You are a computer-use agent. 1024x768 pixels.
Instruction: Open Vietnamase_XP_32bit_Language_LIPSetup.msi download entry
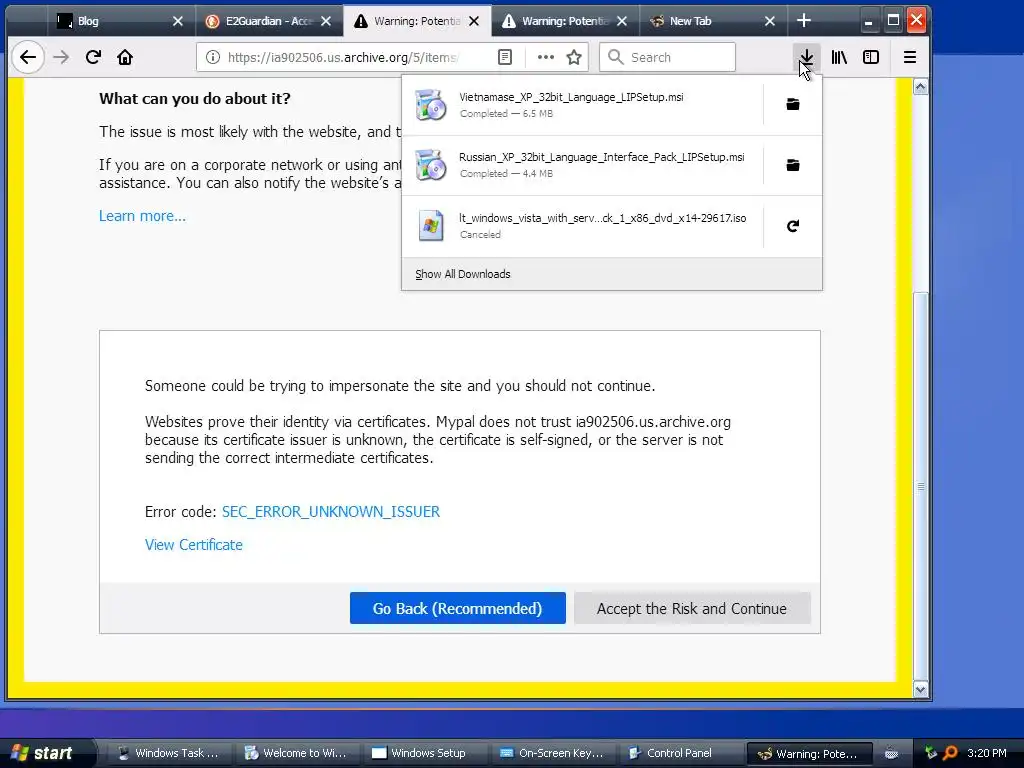click(x=583, y=105)
